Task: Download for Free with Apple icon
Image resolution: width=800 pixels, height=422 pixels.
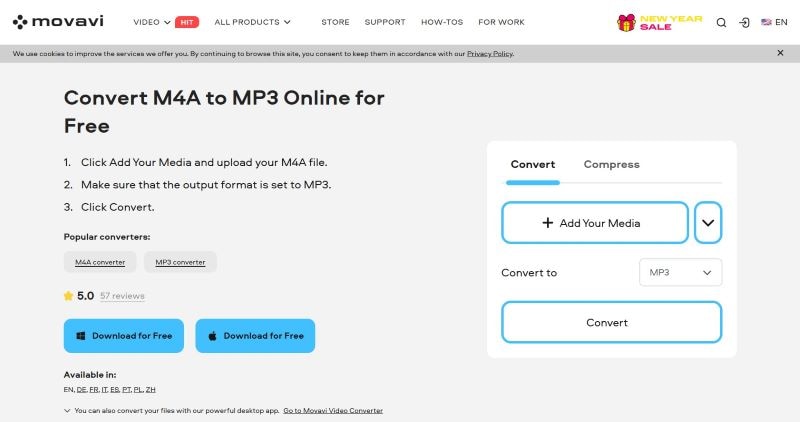Action: [x=255, y=336]
